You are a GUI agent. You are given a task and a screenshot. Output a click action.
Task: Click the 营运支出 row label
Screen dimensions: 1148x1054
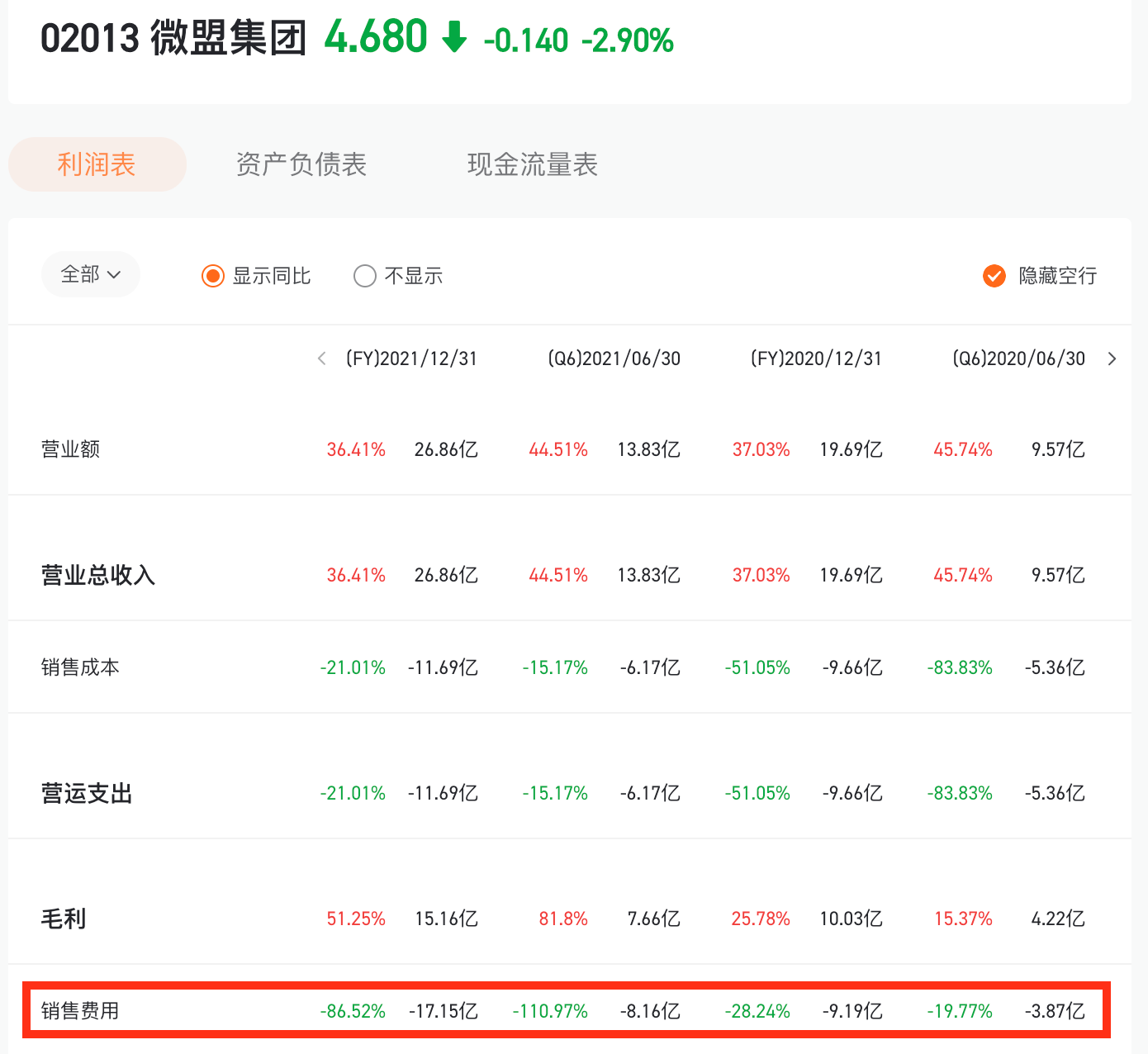click(x=87, y=793)
